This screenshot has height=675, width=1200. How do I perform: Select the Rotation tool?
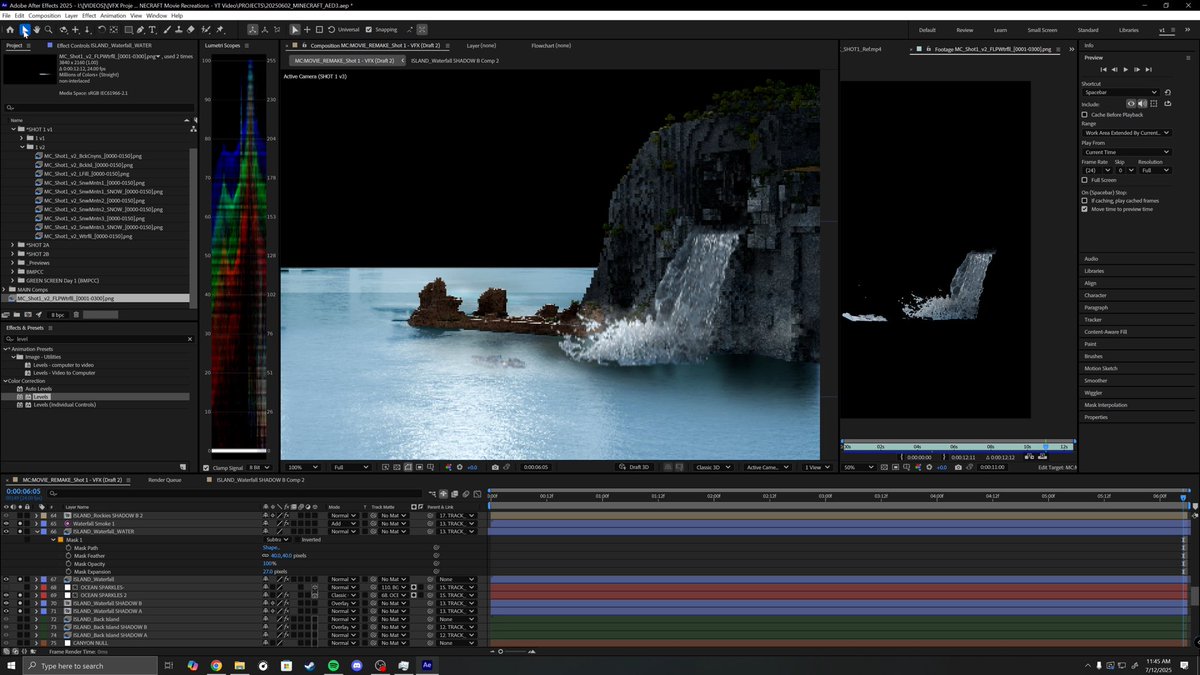click(102, 30)
